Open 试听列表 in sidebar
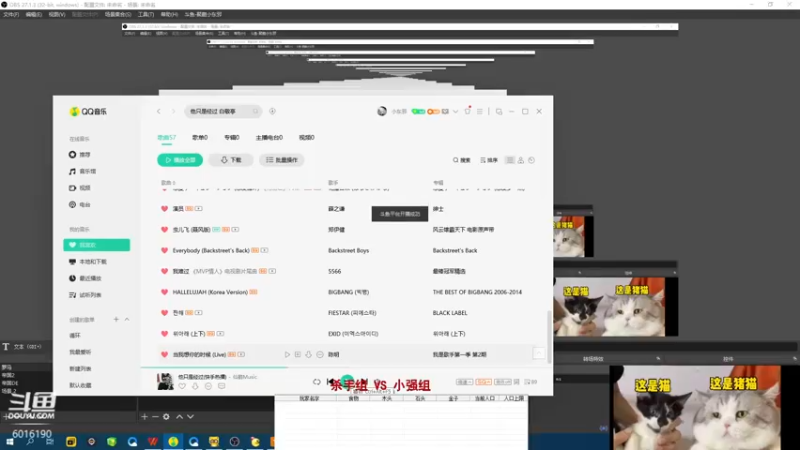The image size is (800, 450). [85, 295]
